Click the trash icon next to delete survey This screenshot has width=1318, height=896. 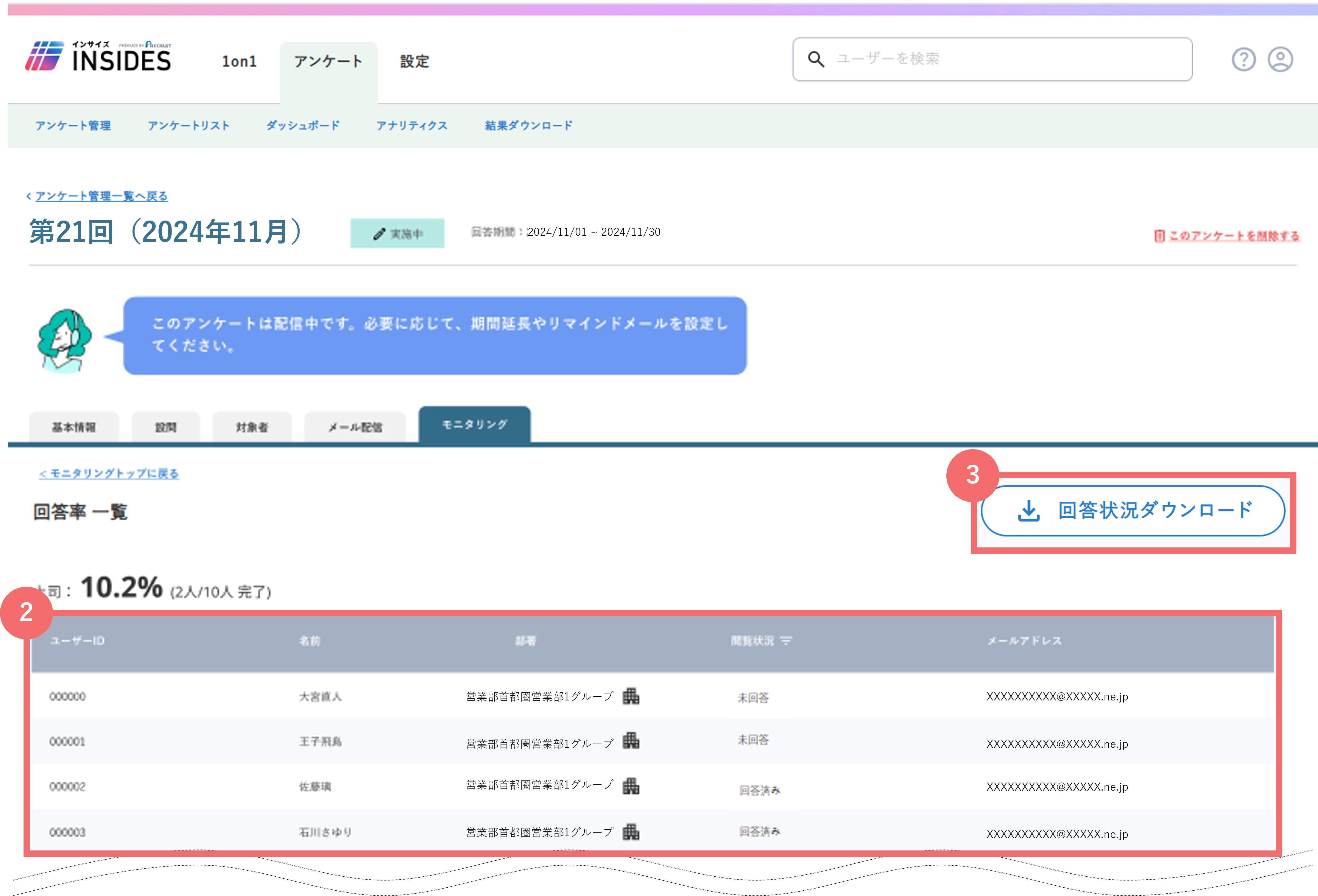coord(1159,235)
